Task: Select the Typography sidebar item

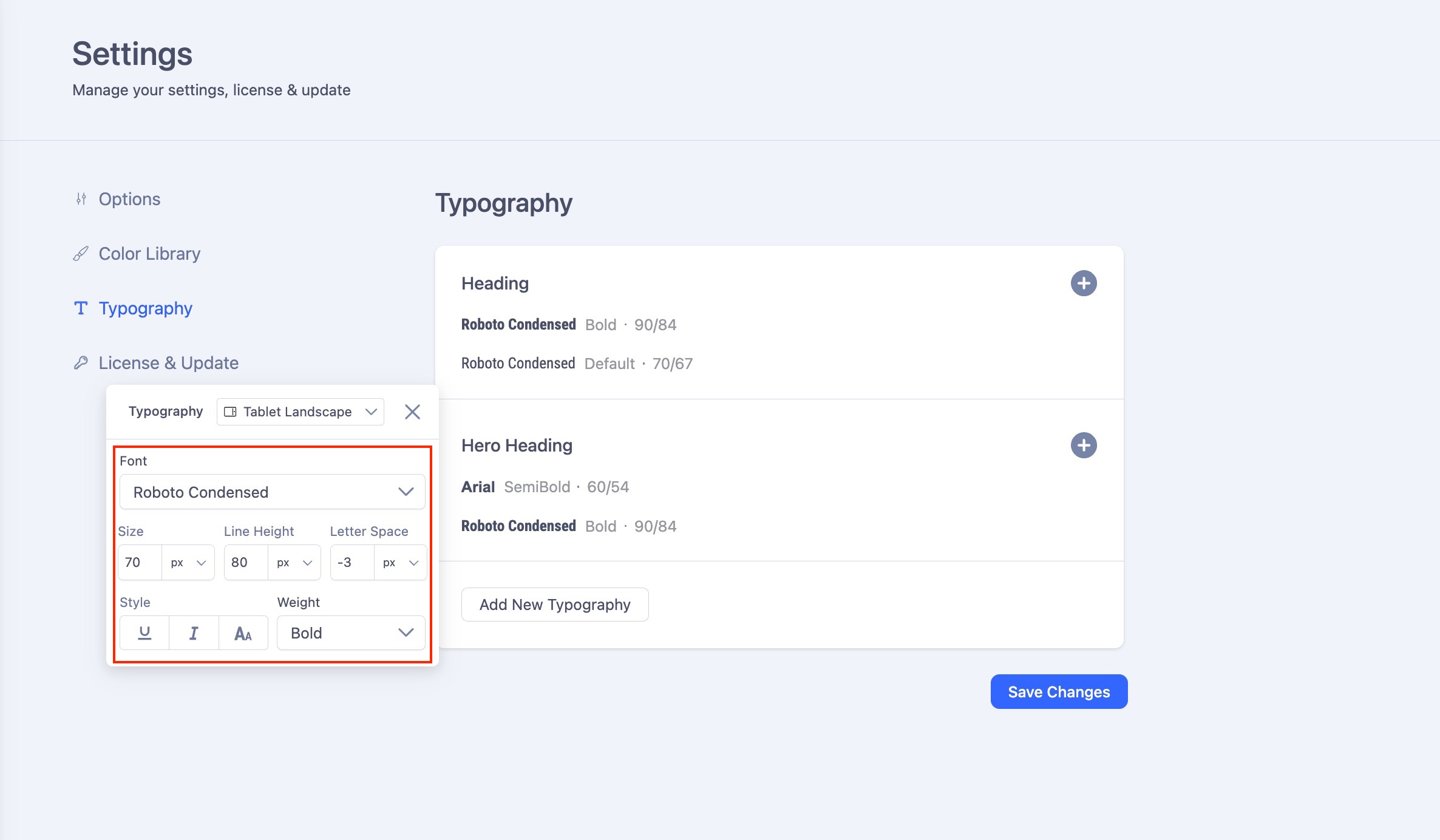Action: tap(145, 308)
